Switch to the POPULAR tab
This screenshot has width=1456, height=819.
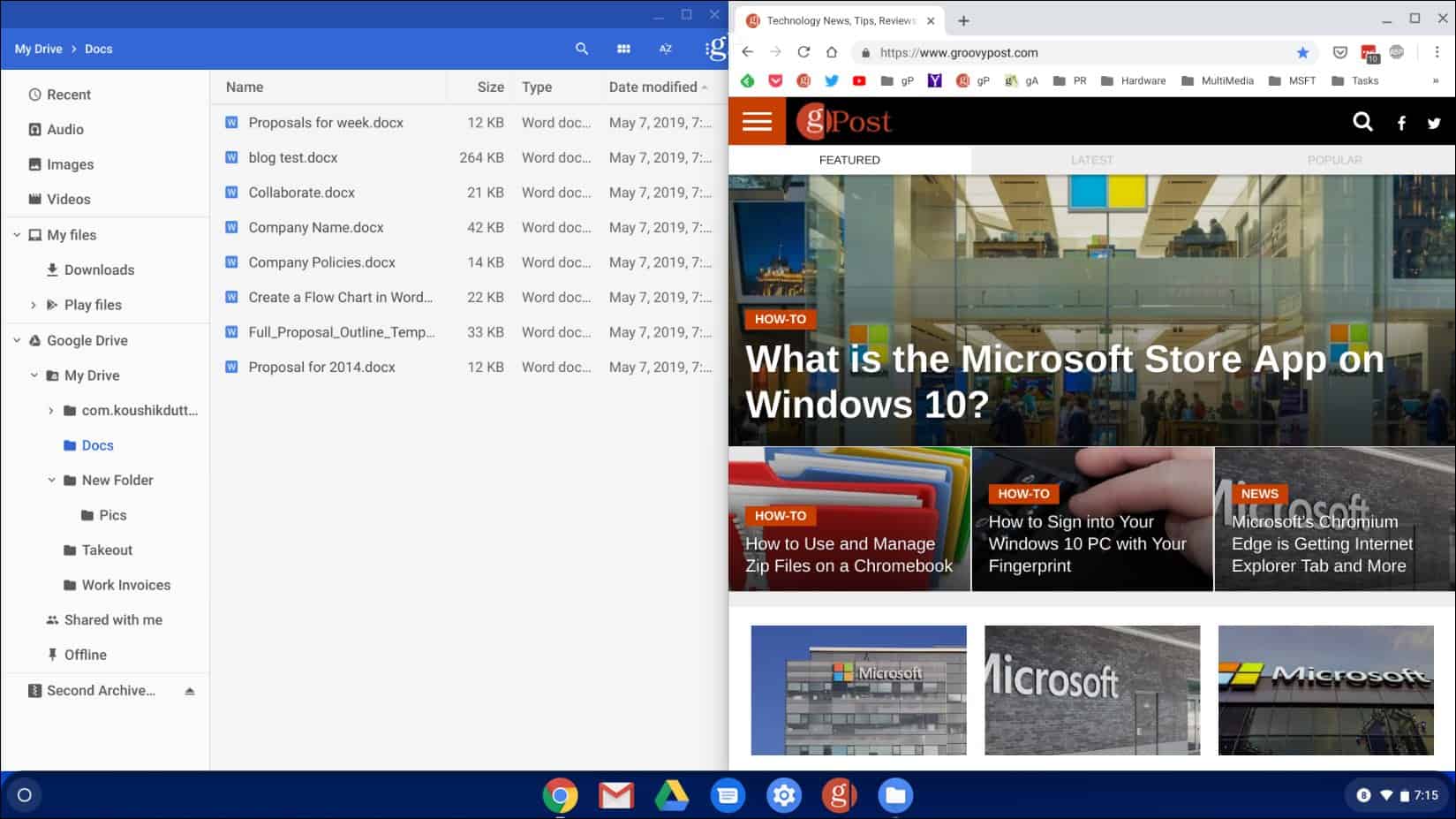[x=1334, y=160]
